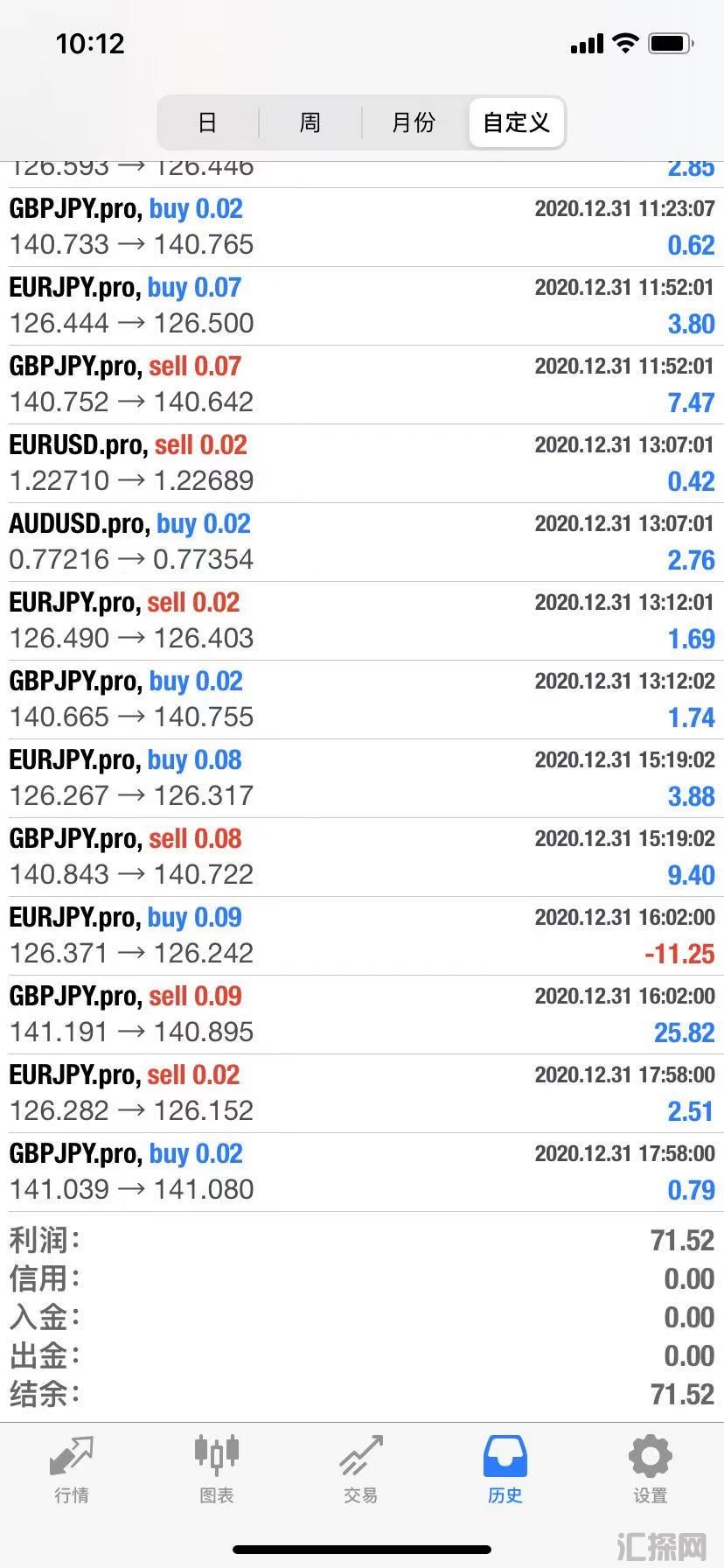Viewport: 724px width, 1568px height.
Task: Open the GBPJPY.pro trade with 25.82 profit
Action: (x=362, y=1014)
